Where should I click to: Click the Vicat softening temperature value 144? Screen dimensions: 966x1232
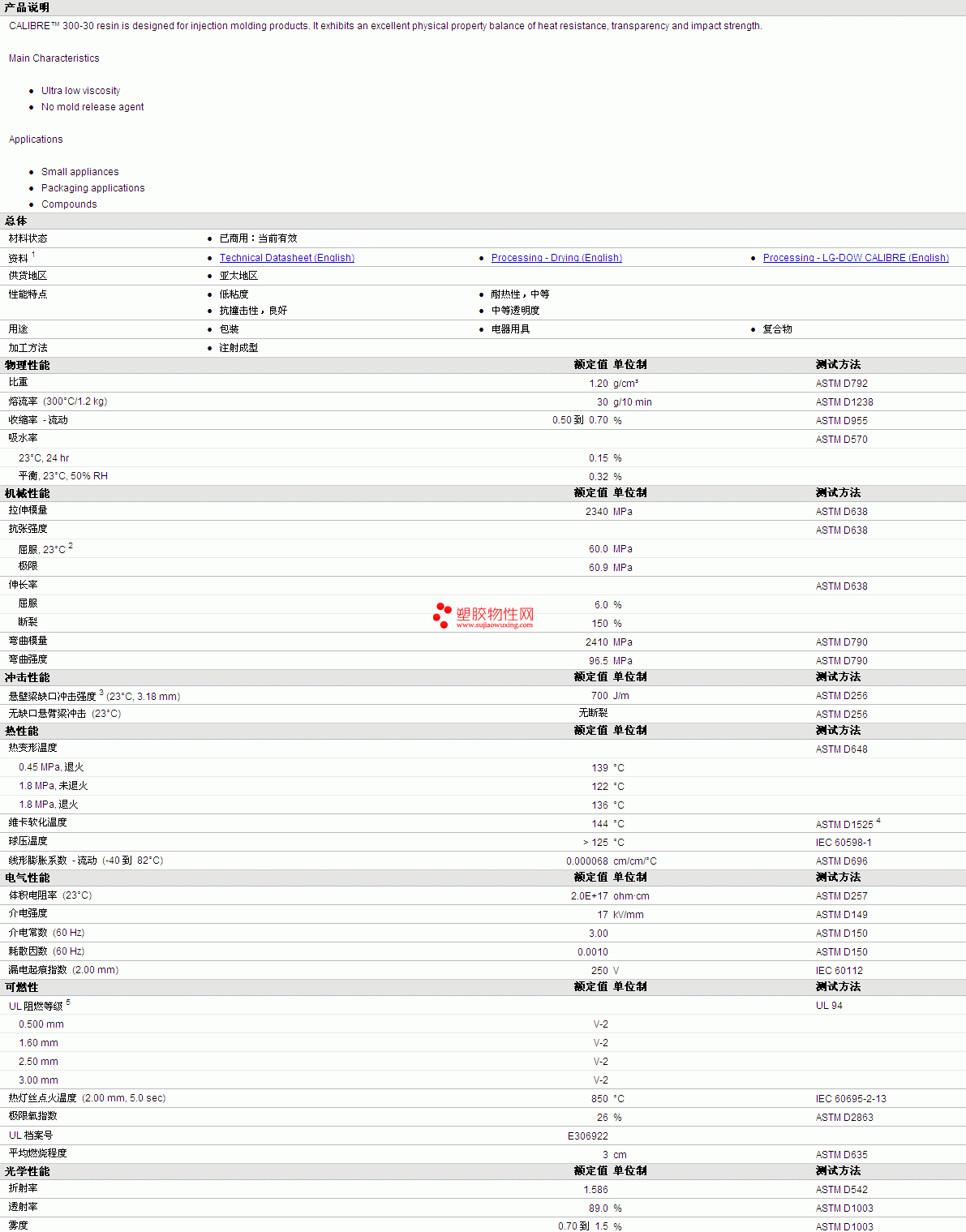pos(599,824)
